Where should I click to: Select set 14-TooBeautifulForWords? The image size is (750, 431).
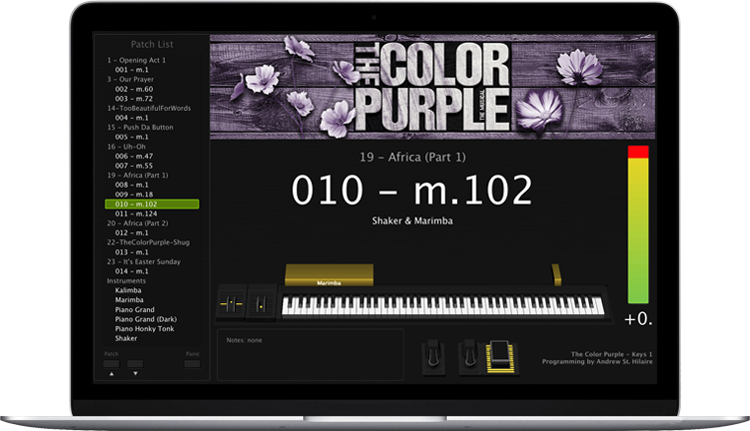pyautogui.click(x=149, y=108)
